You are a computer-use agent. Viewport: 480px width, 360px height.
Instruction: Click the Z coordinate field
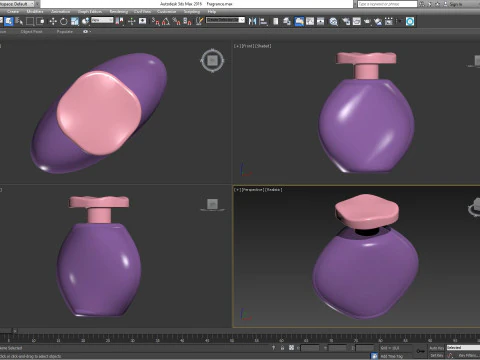click(x=365, y=348)
